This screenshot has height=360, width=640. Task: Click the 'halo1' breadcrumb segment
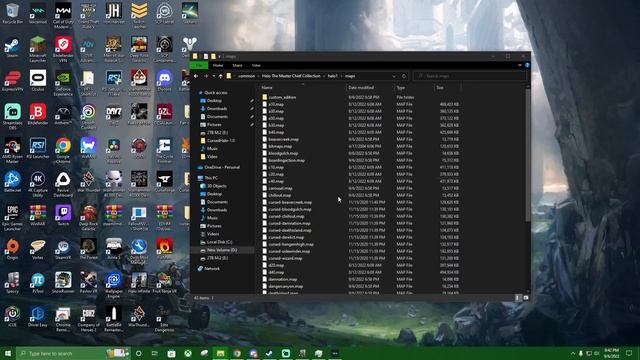pyautogui.click(x=333, y=76)
